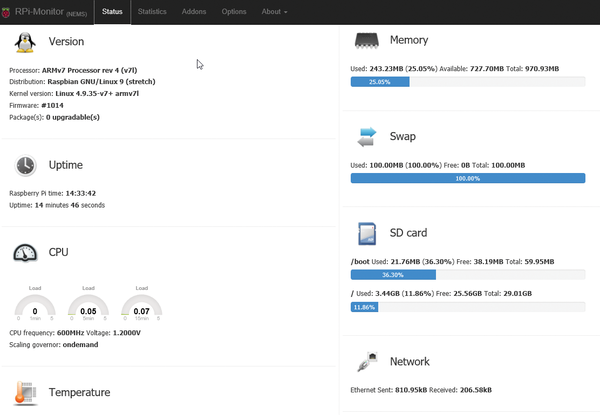Click the Network heading
The height and width of the screenshot is (415, 600).
(x=410, y=361)
